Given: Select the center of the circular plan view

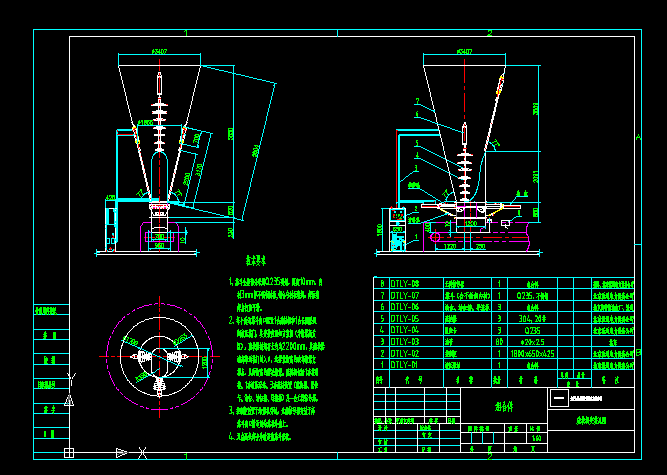Looking at the screenshot, I should [x=159, y=354].
